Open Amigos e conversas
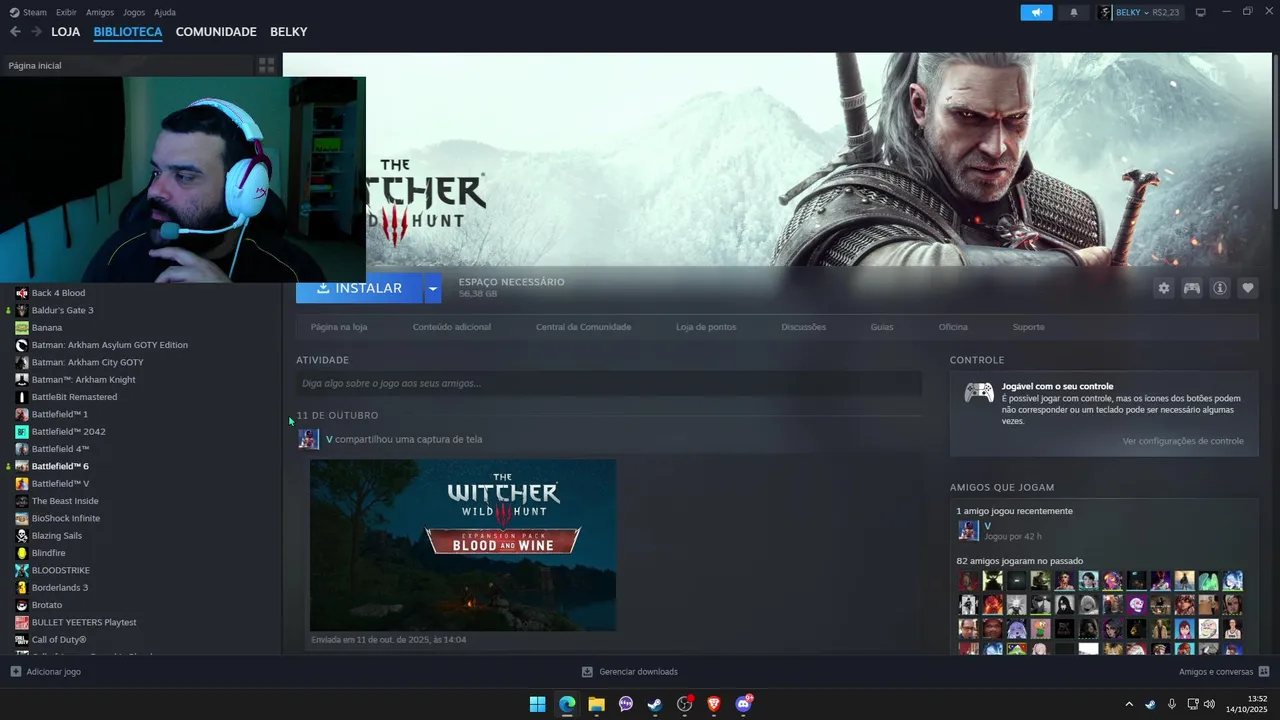This screenshot has width=1280, height=720. tap(1224, 672)
